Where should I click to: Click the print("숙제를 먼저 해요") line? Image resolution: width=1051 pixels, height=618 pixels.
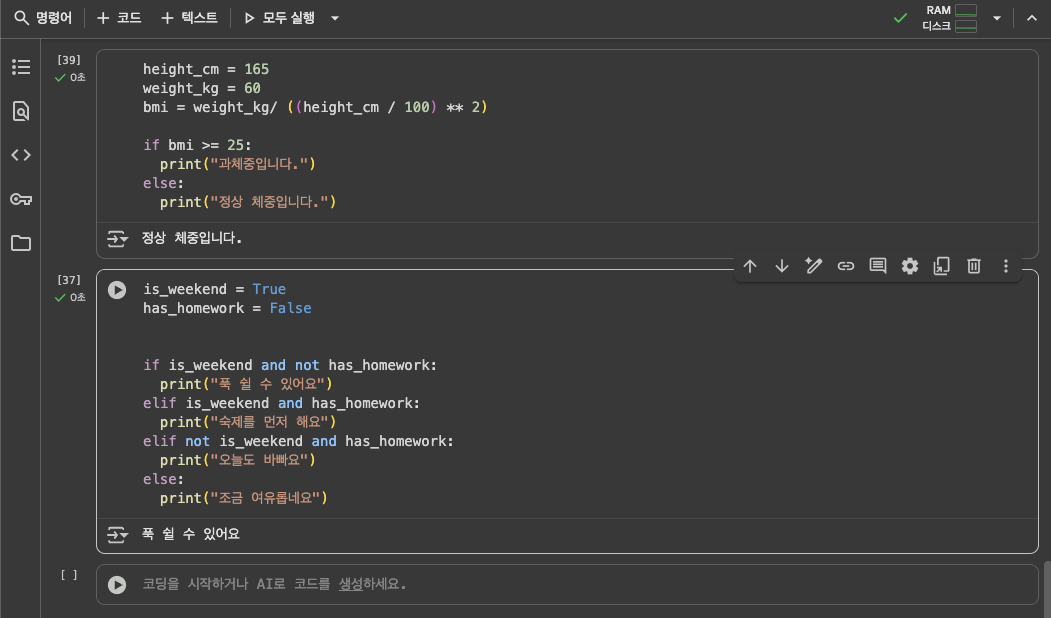click(x=248, y=422)
